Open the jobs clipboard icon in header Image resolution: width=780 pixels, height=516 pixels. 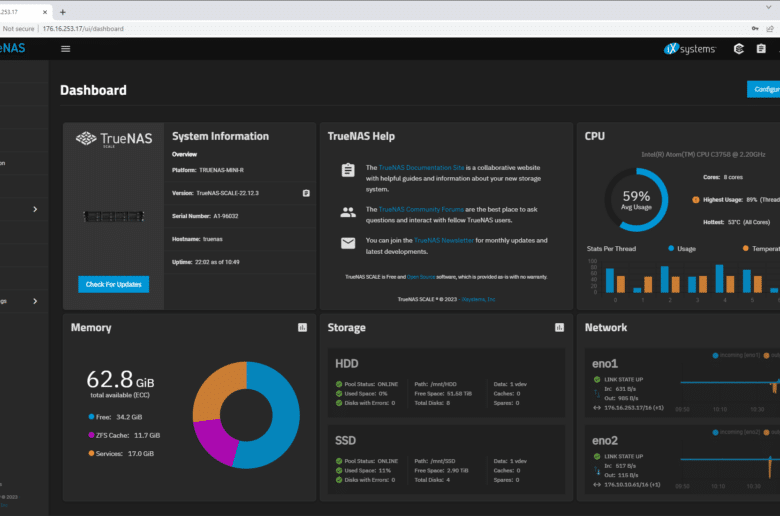click(x=761, y=49)
